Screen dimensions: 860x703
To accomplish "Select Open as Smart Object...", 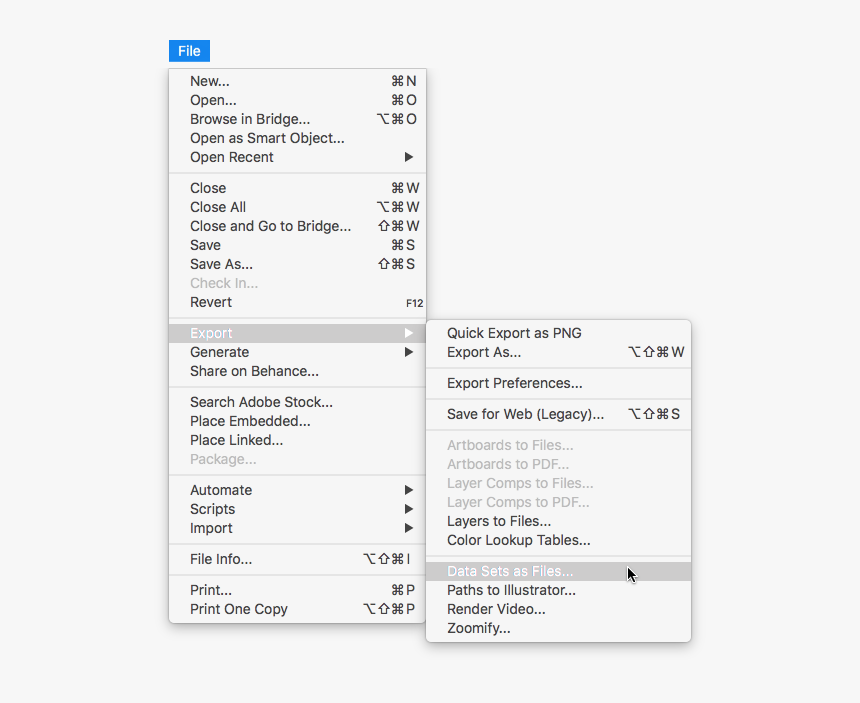I will tap(266, 138).
